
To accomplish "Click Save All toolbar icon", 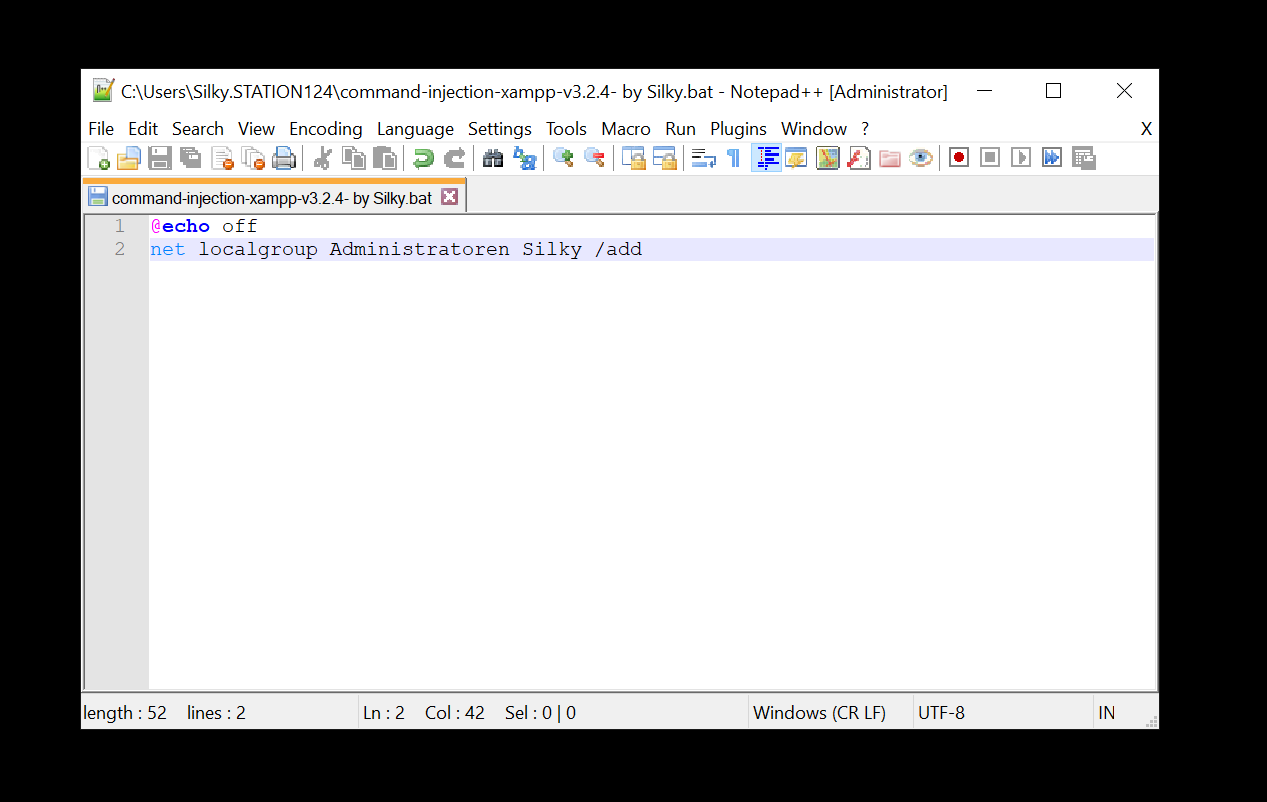I will pos(191,158).
